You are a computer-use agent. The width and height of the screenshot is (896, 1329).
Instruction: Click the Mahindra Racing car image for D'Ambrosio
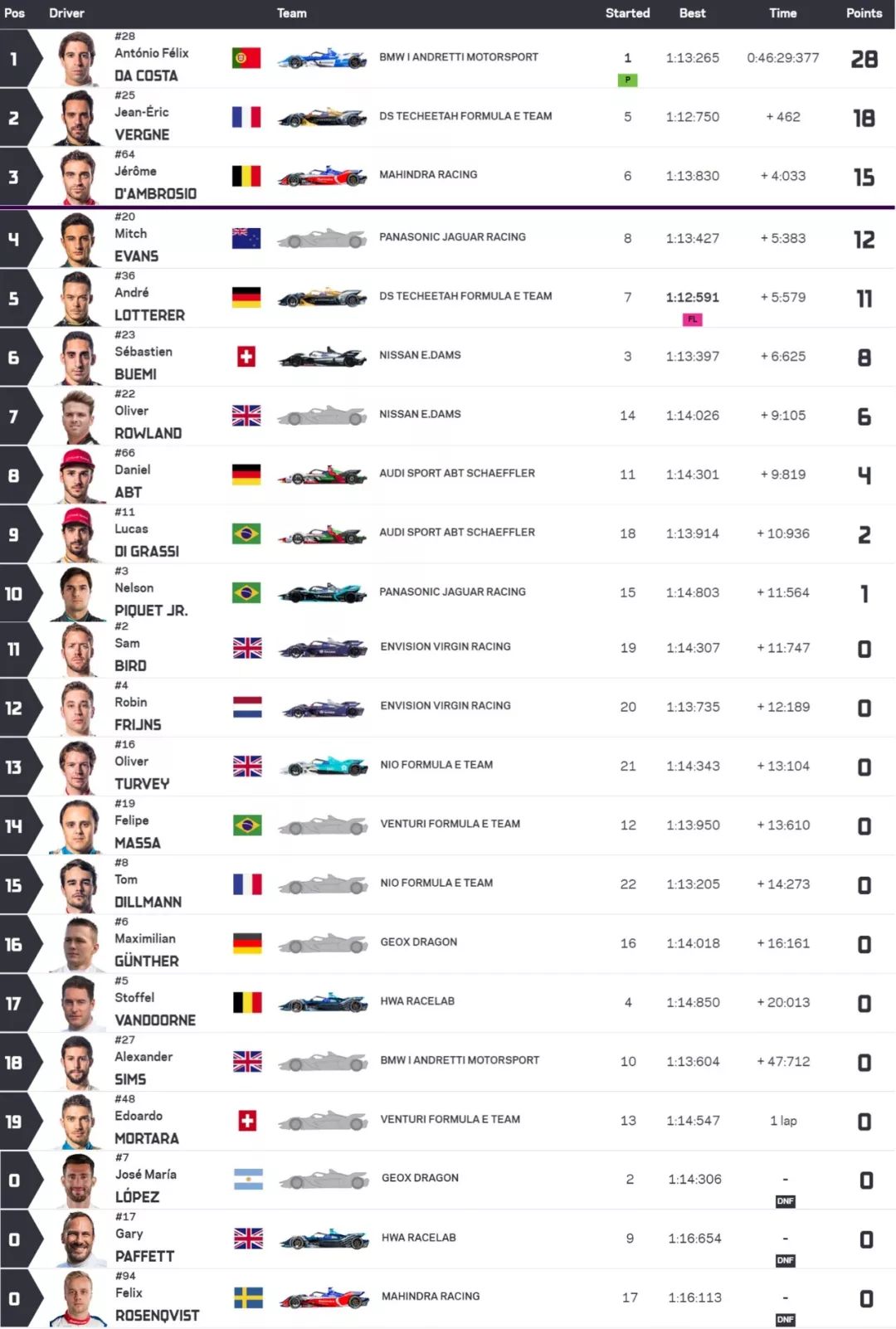tap(322, 177)
